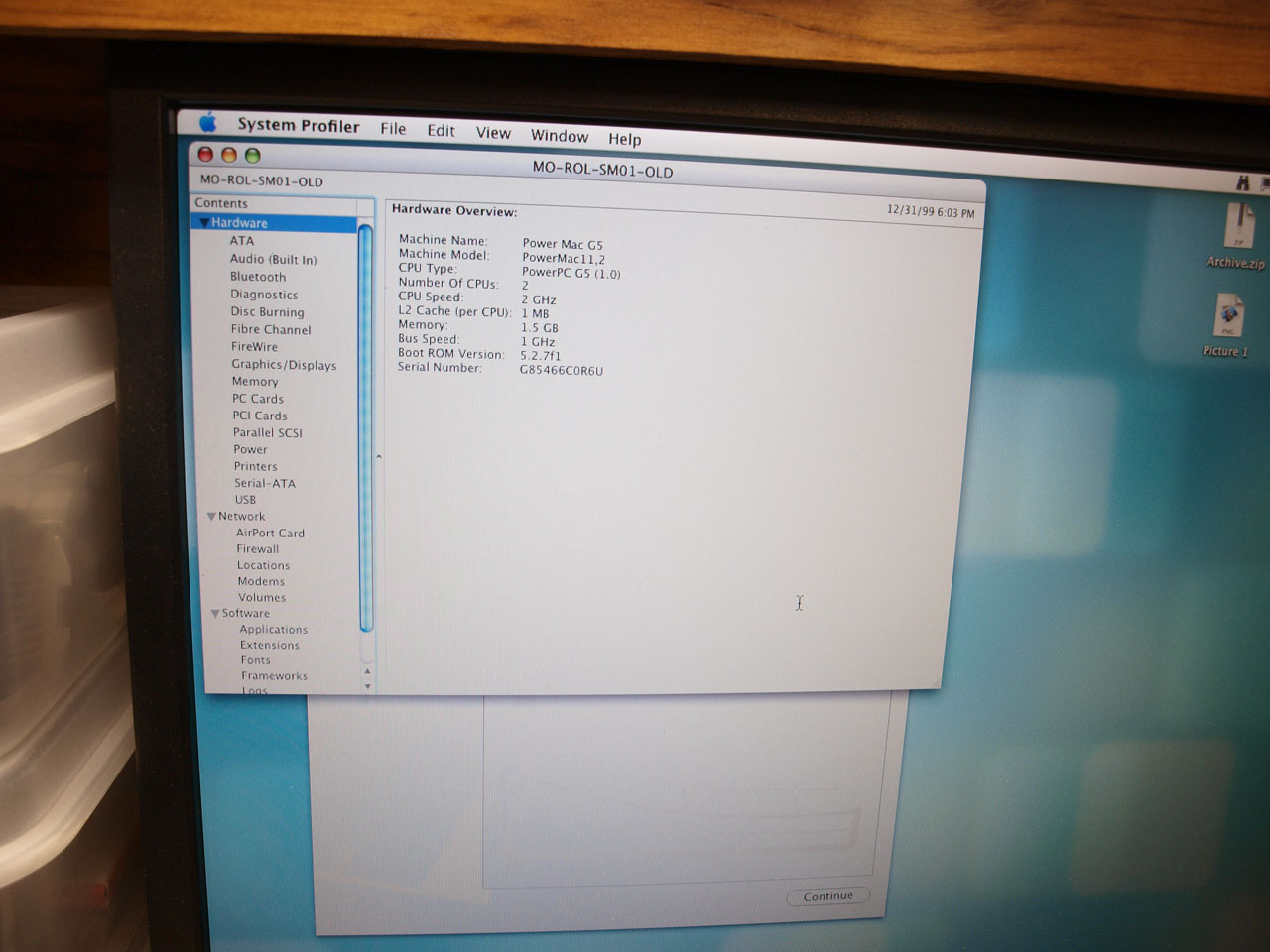Click the CPU Speed value 2 GHz
The width and height of the screenshot is (1270, 952).
coord(539,299)
